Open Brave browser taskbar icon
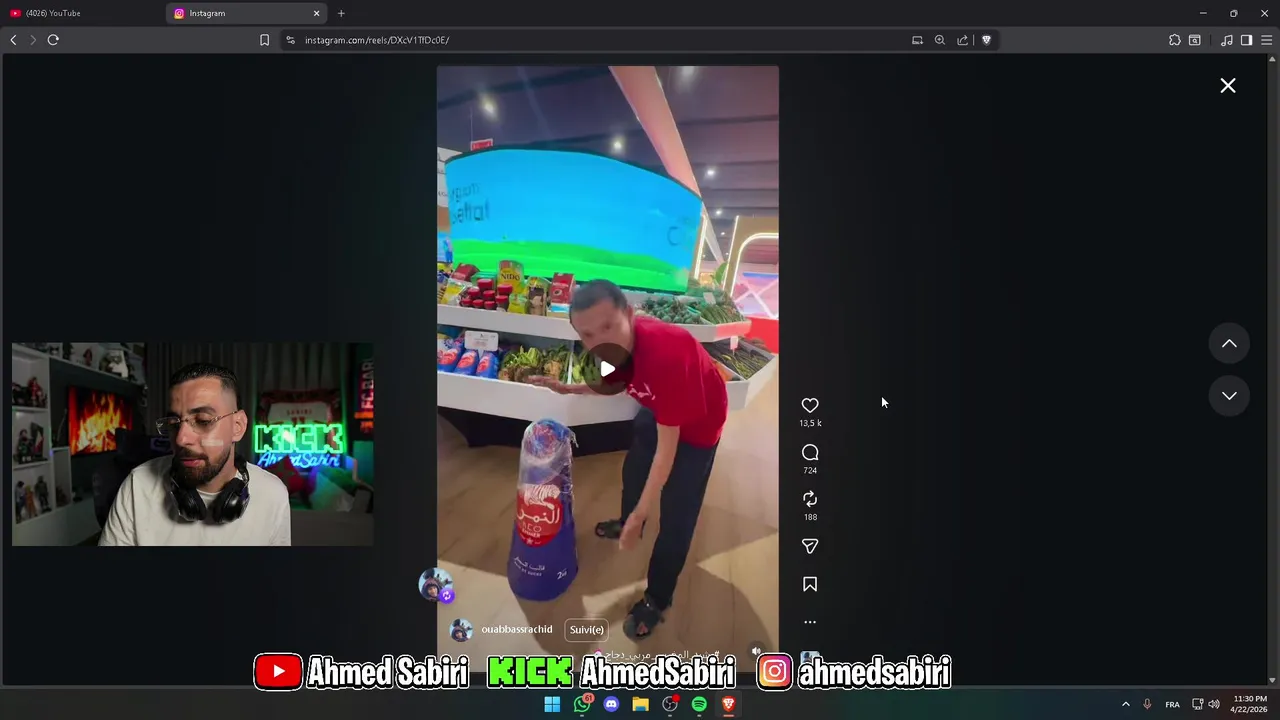 729,704
